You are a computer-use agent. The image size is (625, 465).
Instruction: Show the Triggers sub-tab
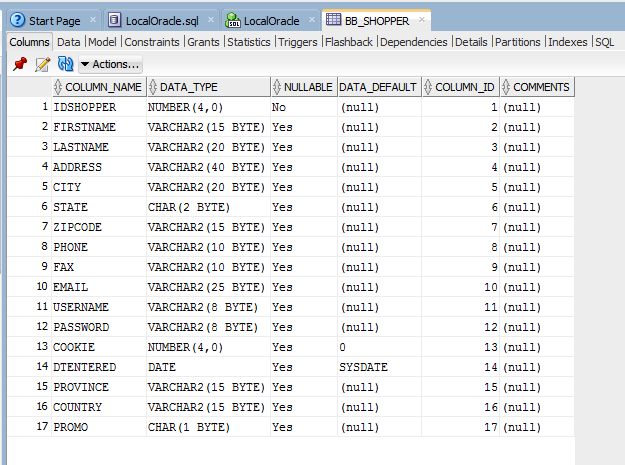pos(297,42)
